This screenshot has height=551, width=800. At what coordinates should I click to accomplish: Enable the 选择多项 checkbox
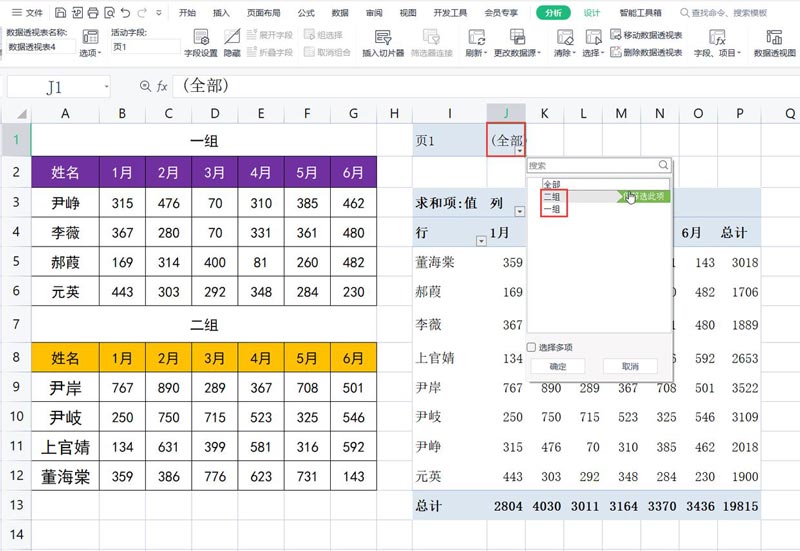click(x=532, y=348)
